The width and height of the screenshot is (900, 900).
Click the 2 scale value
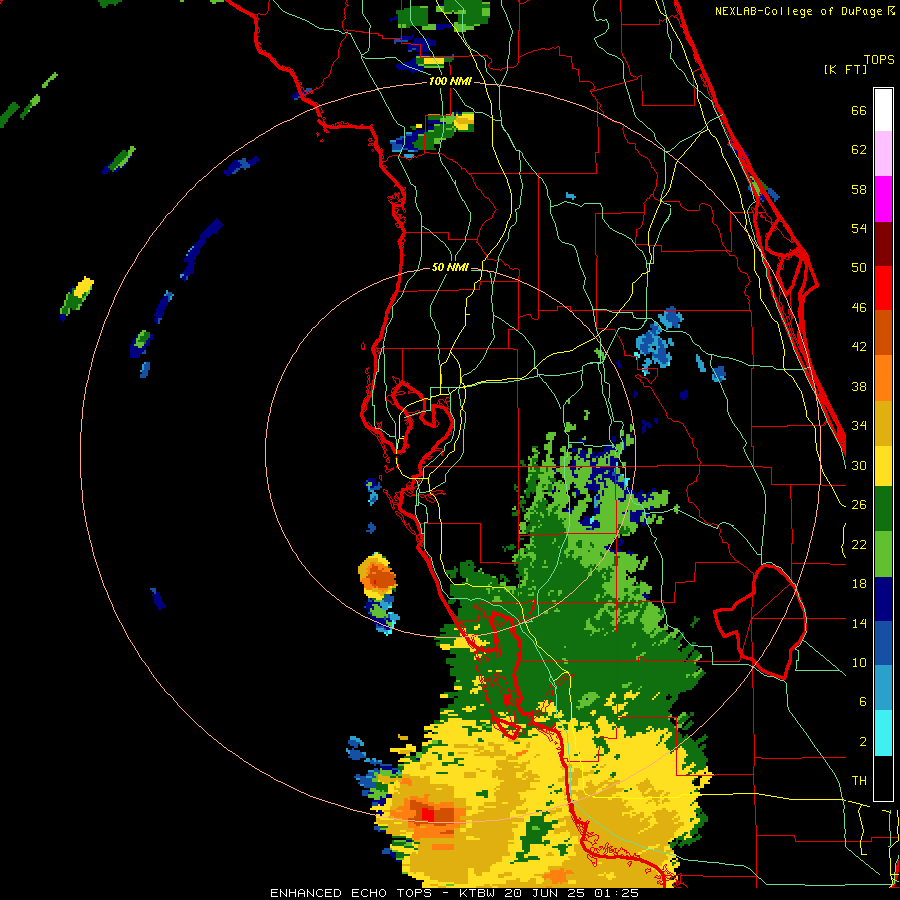pos(862,742)
